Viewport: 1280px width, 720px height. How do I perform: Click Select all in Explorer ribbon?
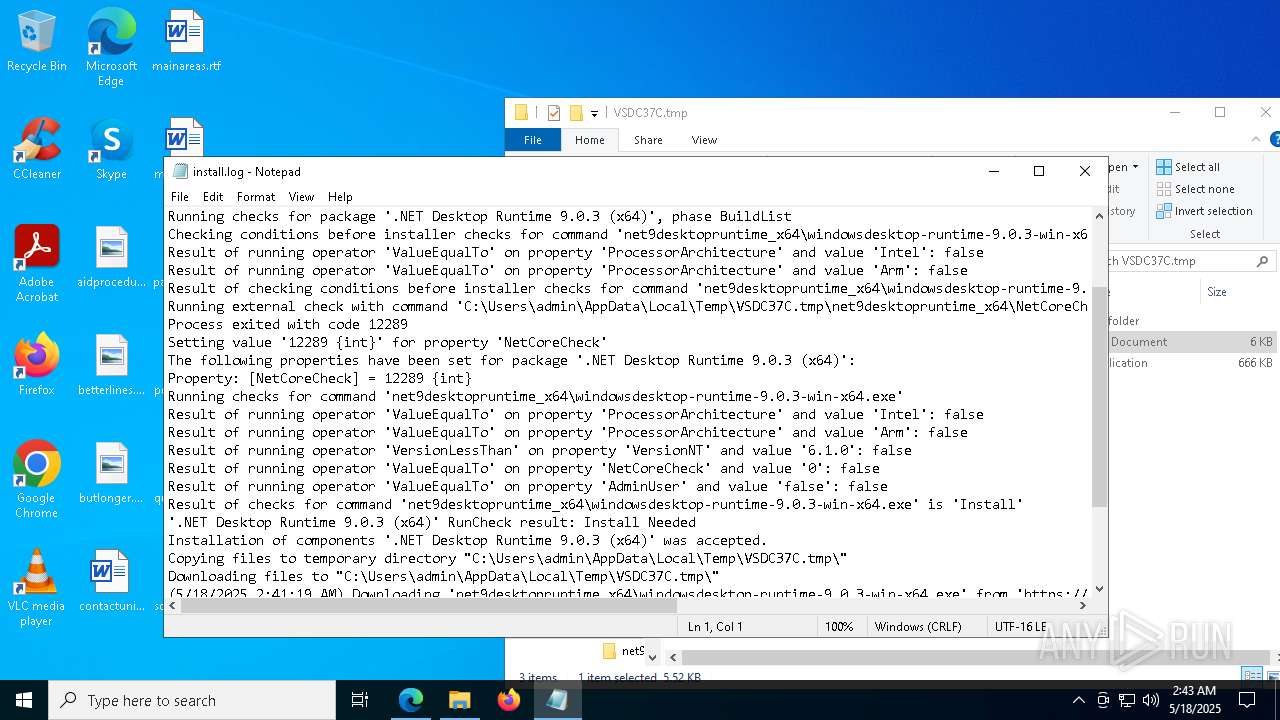click(1188, 167)
